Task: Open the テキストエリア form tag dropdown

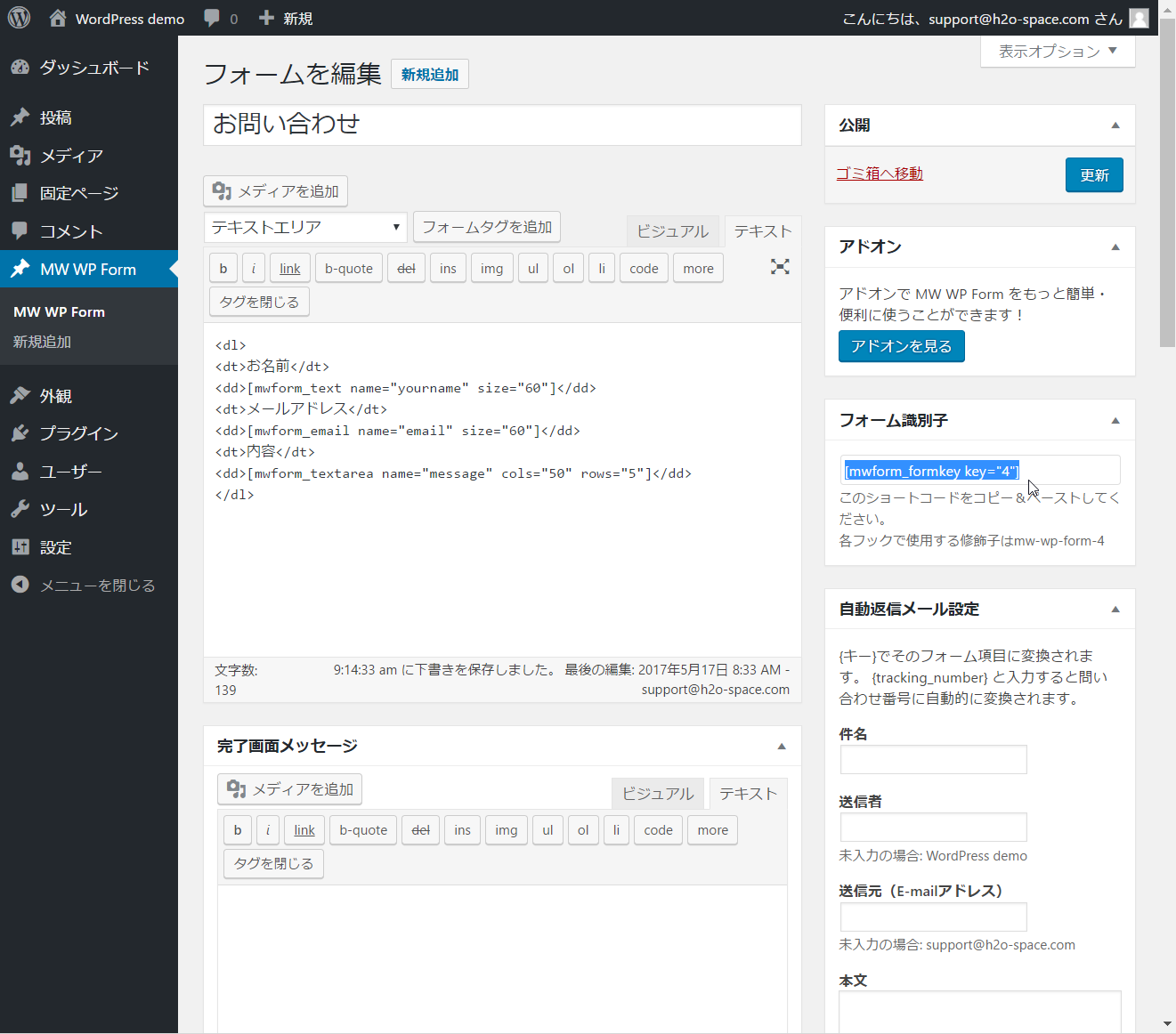Action: coord(305,228)
